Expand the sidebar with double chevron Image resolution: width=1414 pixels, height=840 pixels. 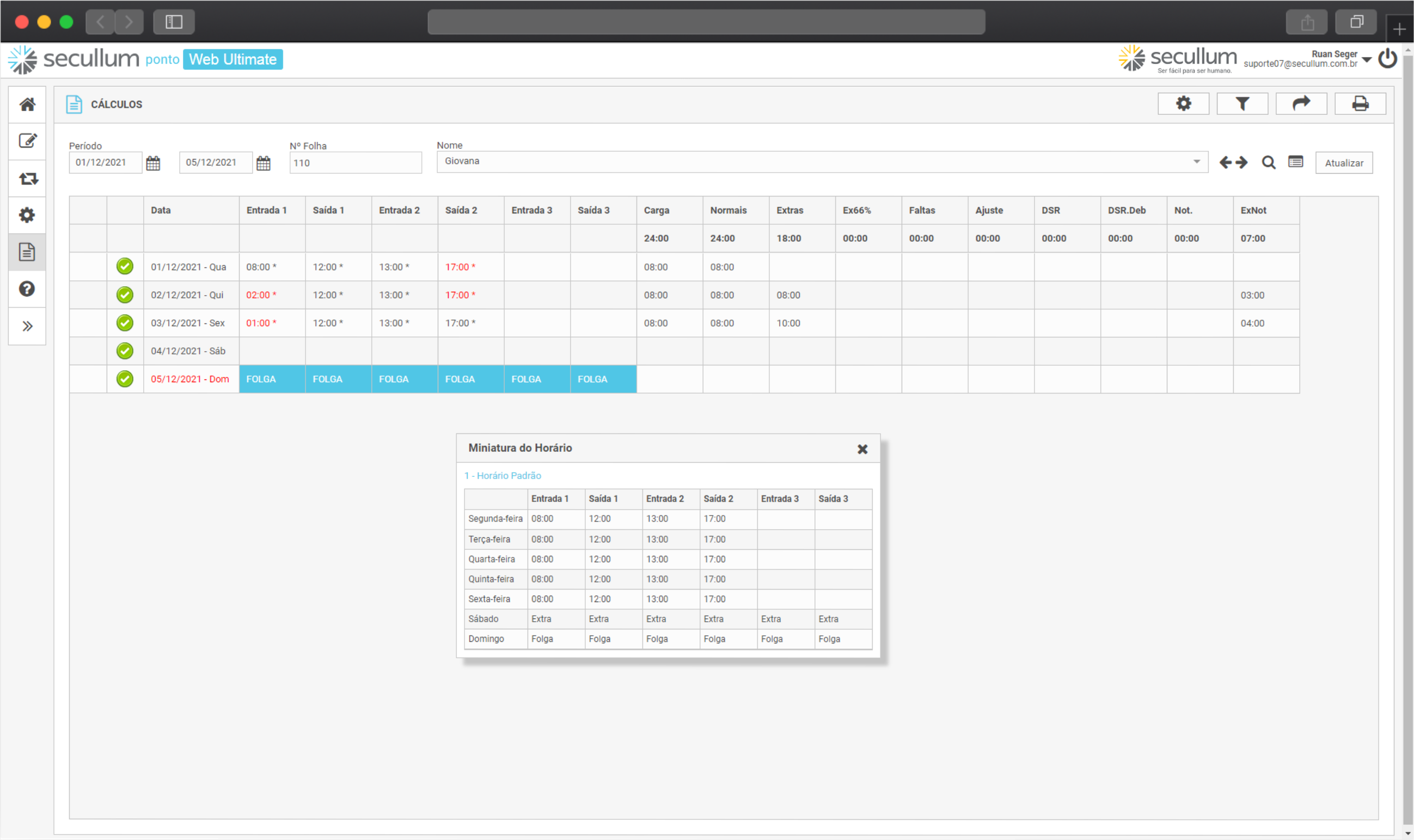[27, 327]
